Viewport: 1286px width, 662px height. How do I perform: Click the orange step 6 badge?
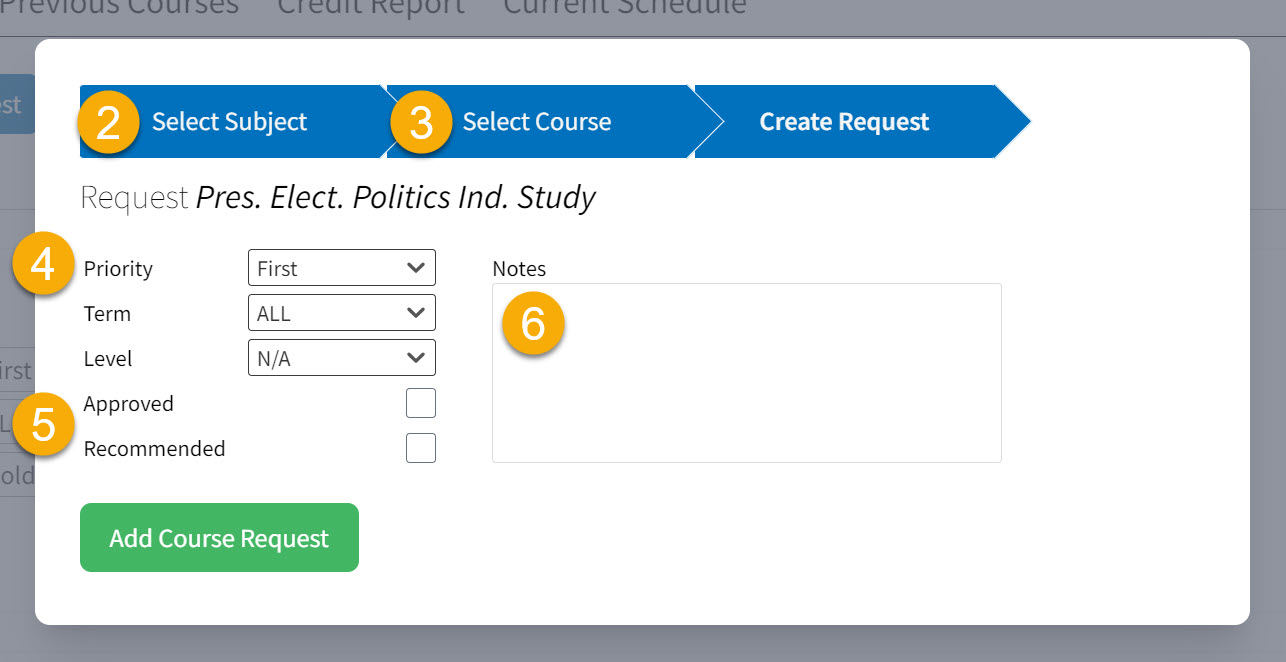tap(533, 323)
